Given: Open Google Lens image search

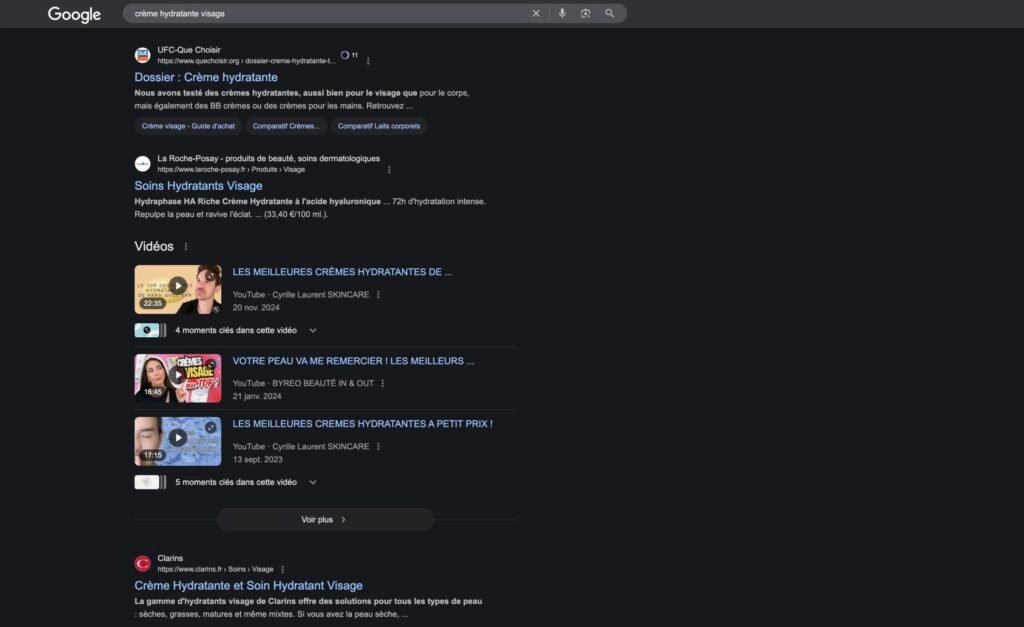Looking at the screenshot, I should pyautogui.click(x=585, y=14).
